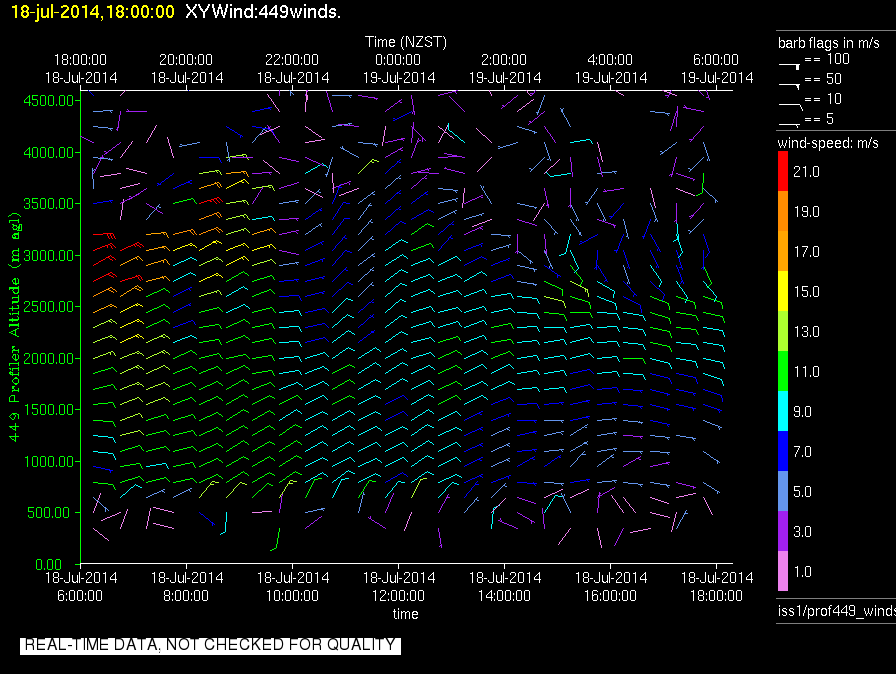Click the top axis '4:00:00' tick label
This screenshot has height=674, width=896.
[x=610, y=60]
